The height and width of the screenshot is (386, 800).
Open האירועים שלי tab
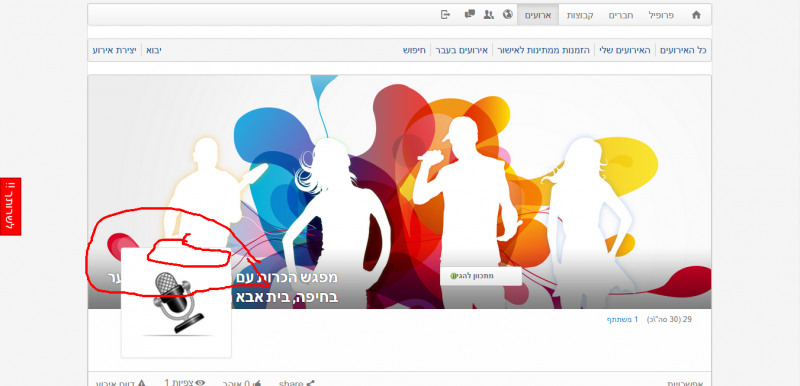pyautogui.click(x=625, y=50)
